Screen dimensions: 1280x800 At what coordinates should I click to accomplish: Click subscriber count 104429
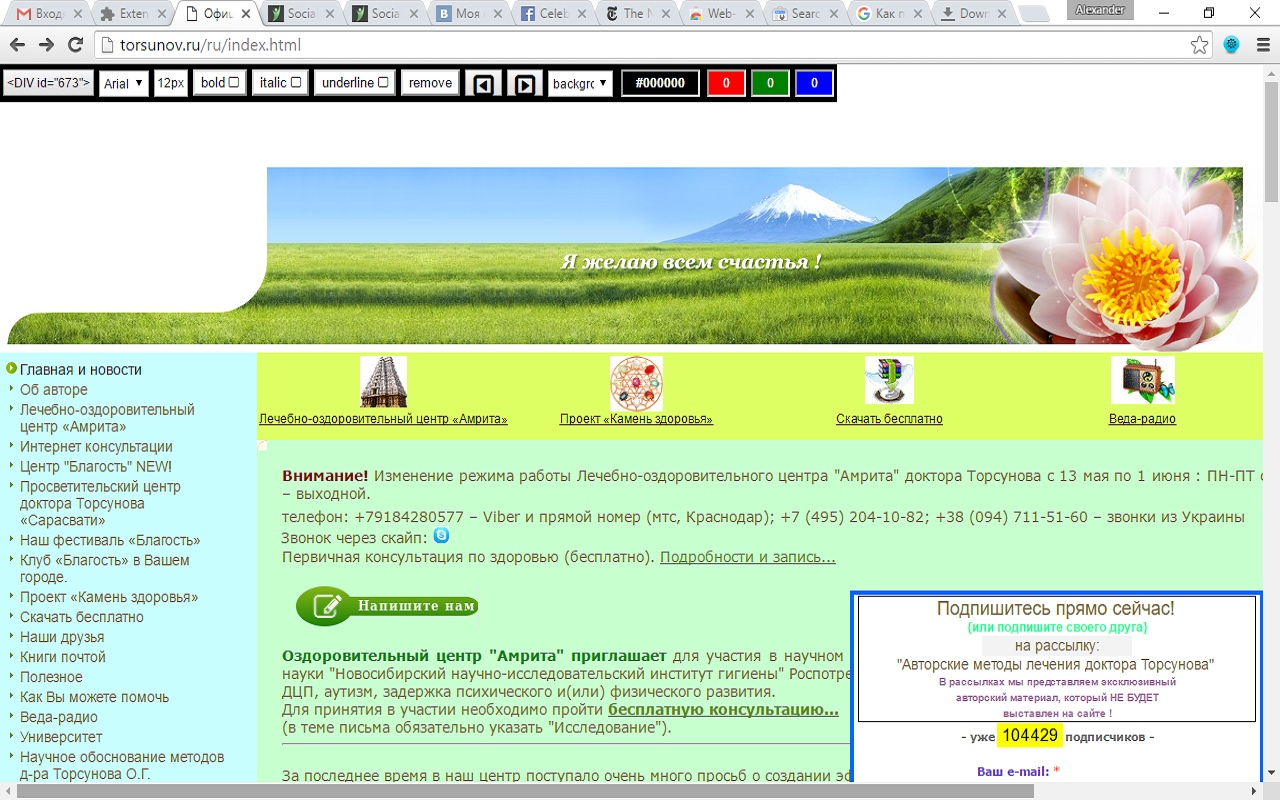click(x=1030, y=736)
